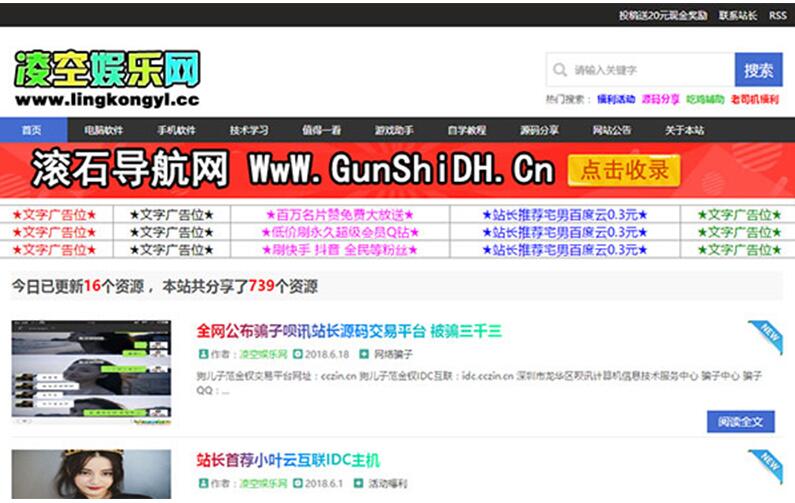Focus the keyword search input field
Image resolution: width=795 pixels, height=503 pixels.
(x=650, y=70)
